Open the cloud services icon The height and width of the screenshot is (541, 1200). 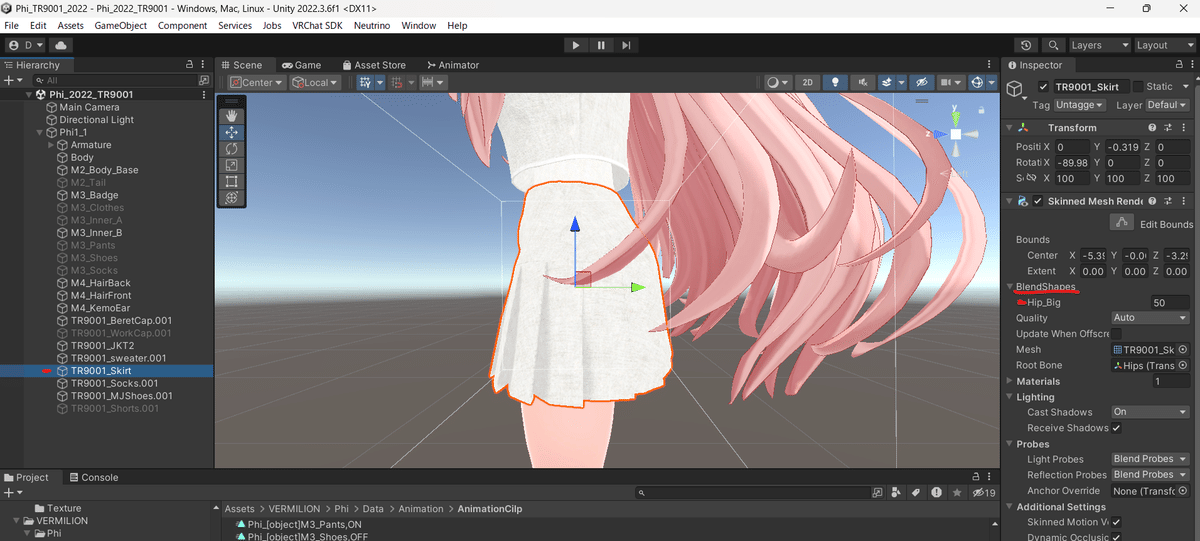pyautogui.click(x=62, y=45)
